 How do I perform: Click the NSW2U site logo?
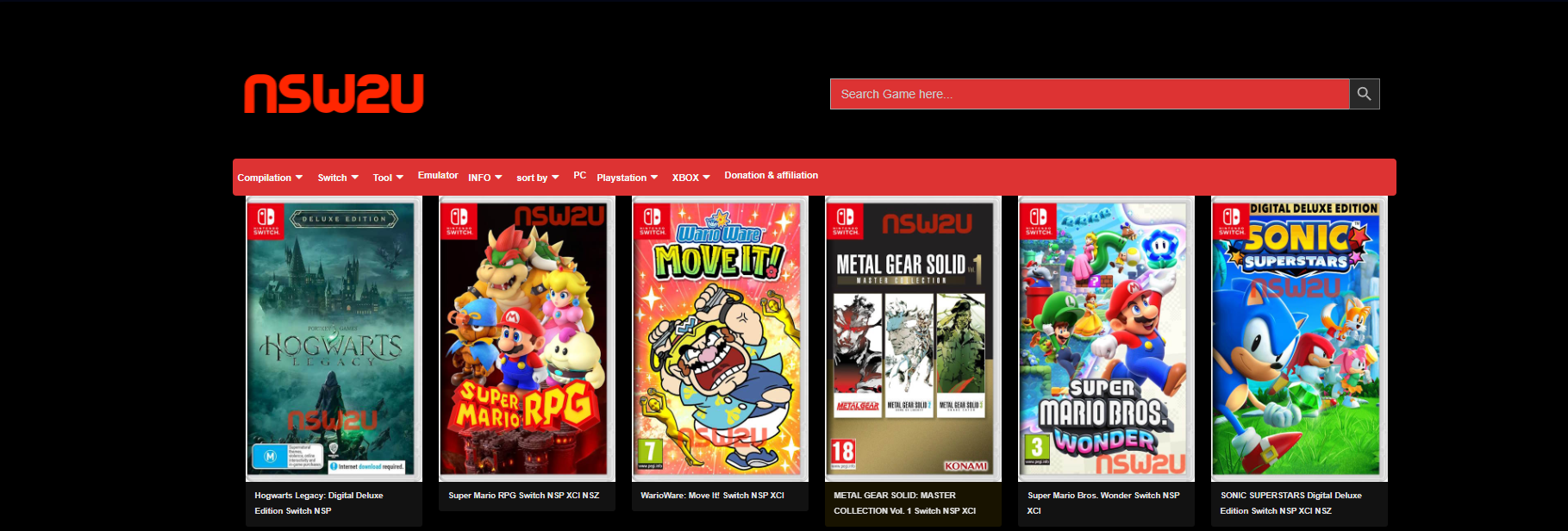point(334,93)
